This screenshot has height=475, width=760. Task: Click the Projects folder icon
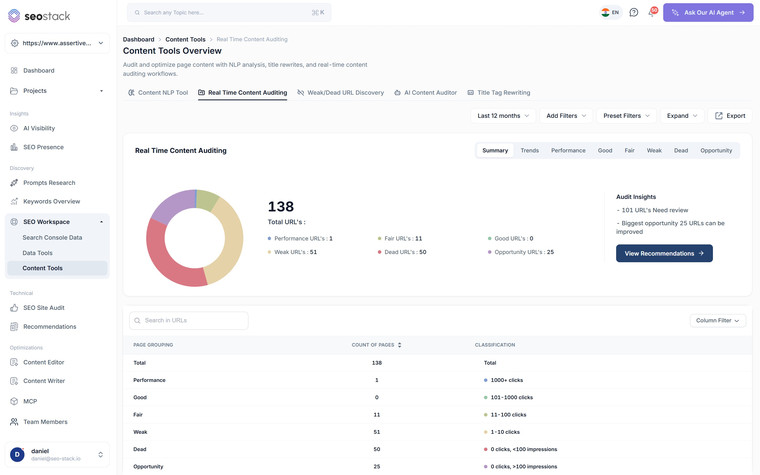[14, 91]
